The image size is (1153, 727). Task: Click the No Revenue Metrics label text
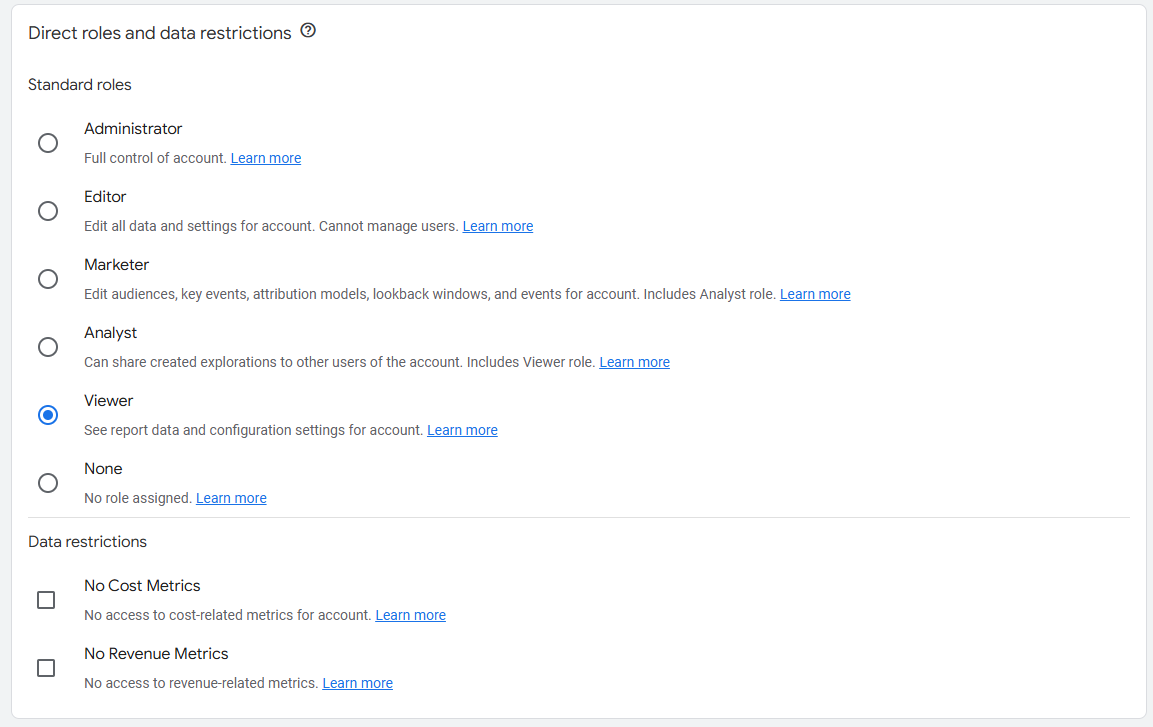point(156,653)
